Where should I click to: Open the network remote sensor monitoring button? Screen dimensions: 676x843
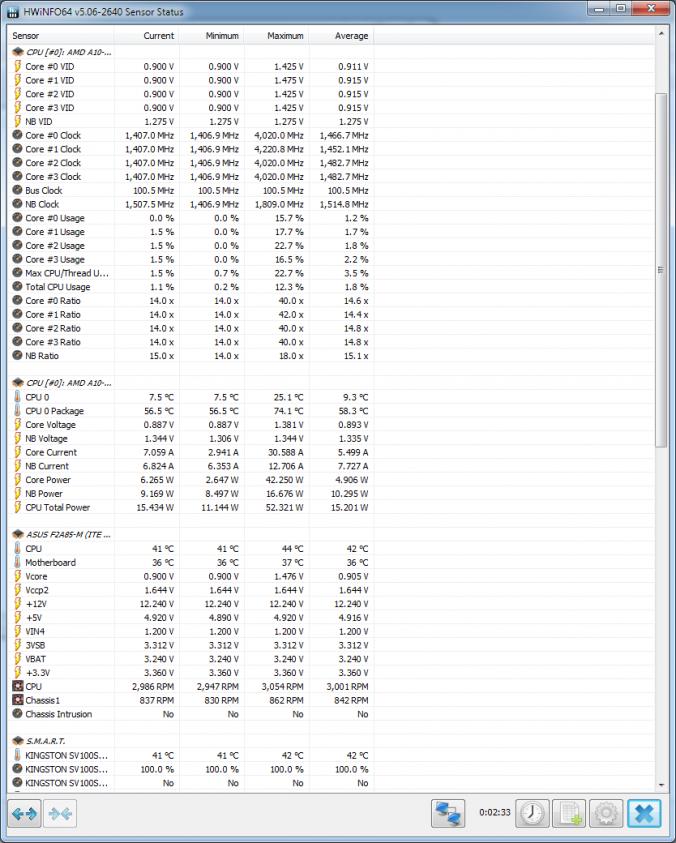click(x=448, y=813)
